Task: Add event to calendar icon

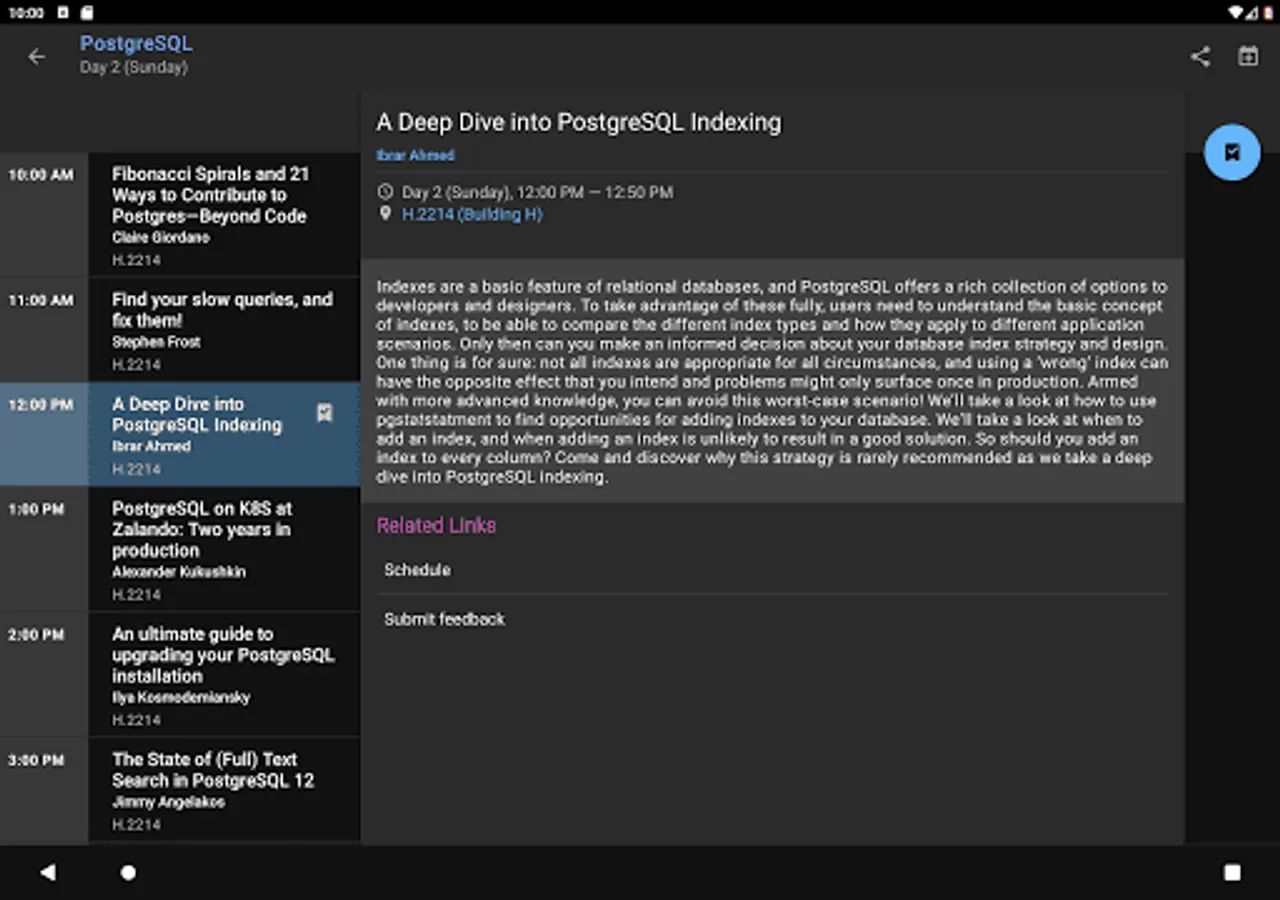Action: tap(1248, 57)
